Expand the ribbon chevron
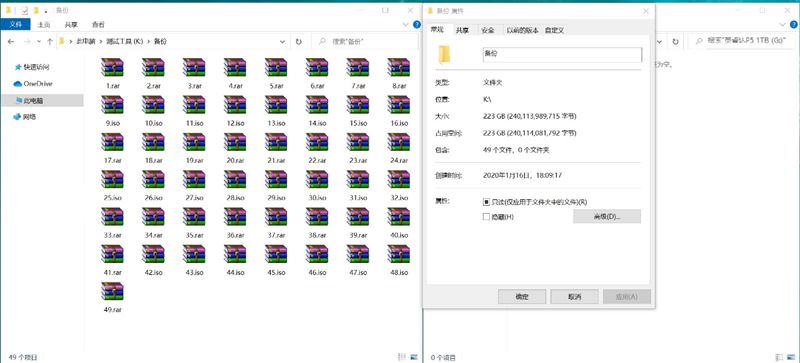800x363 pixels. click(x=406, y=25)
